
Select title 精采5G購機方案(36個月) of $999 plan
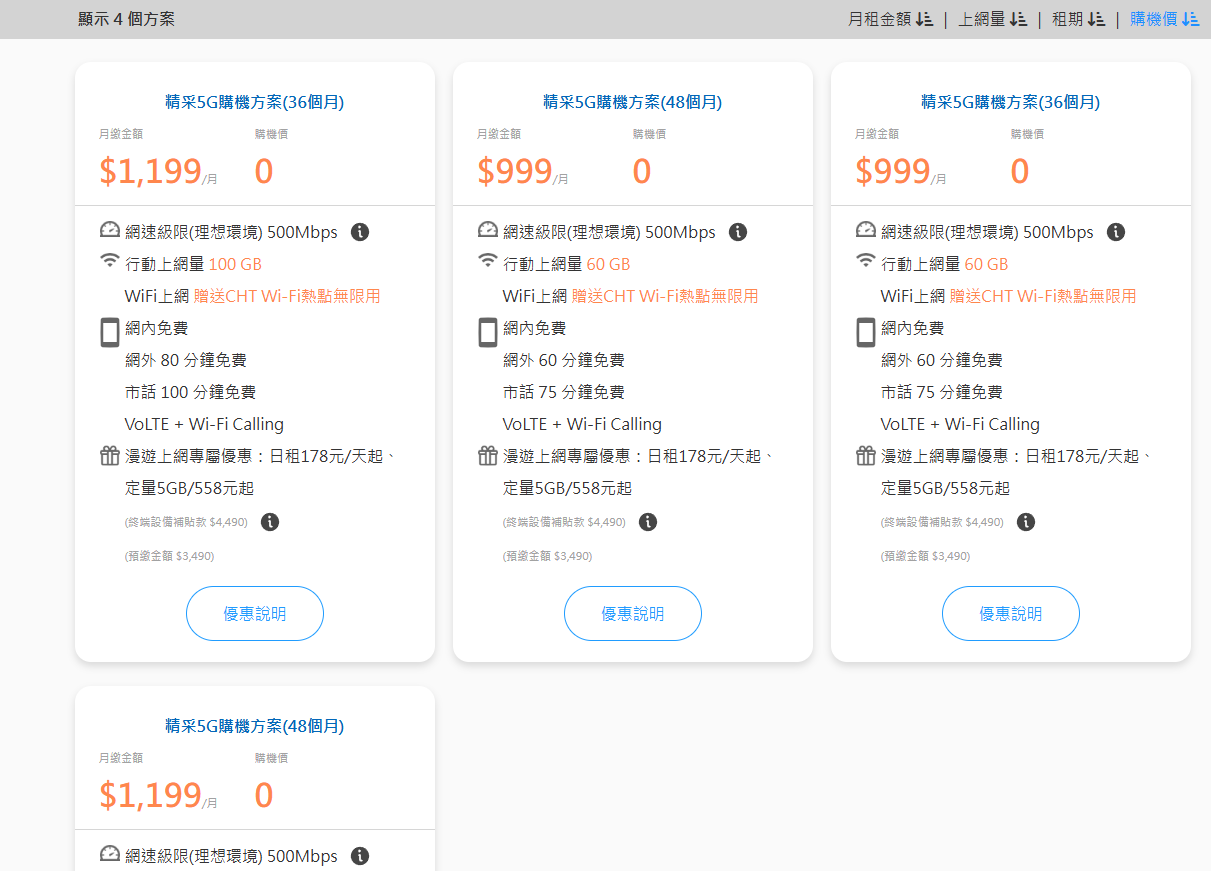(1011, 102)
